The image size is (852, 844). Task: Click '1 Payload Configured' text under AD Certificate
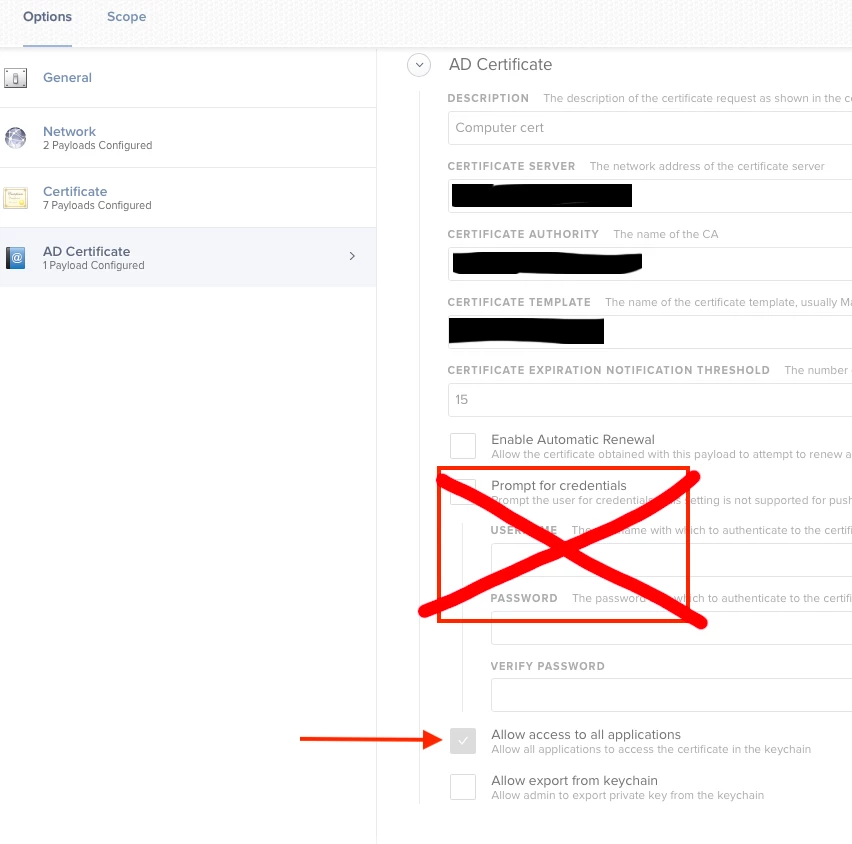point(93,265)
